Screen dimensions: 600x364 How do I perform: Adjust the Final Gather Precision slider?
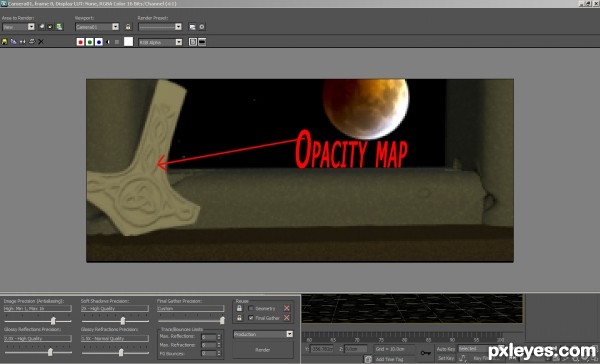coord(222,320)
